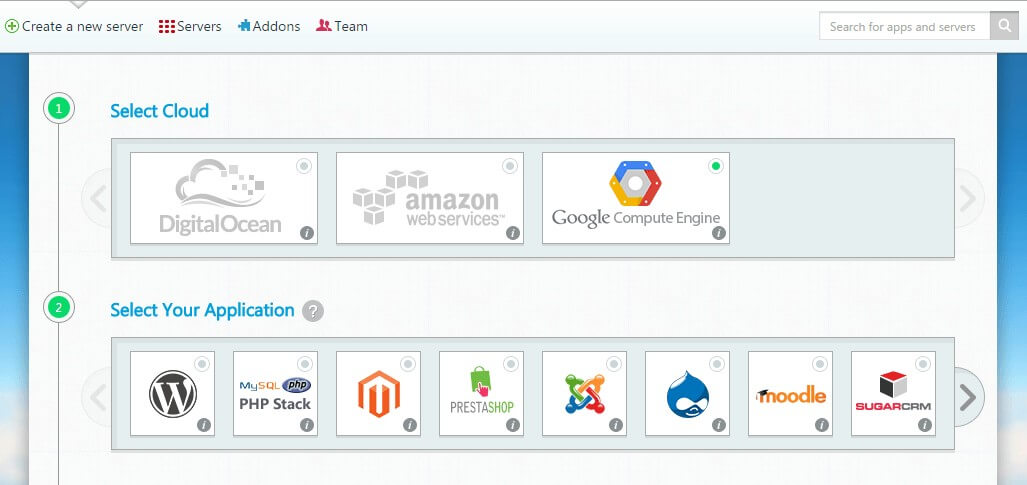Viewport: 1027px width, 485px height.
Task: Click the magnifier search button
Action: (1004, 27)
